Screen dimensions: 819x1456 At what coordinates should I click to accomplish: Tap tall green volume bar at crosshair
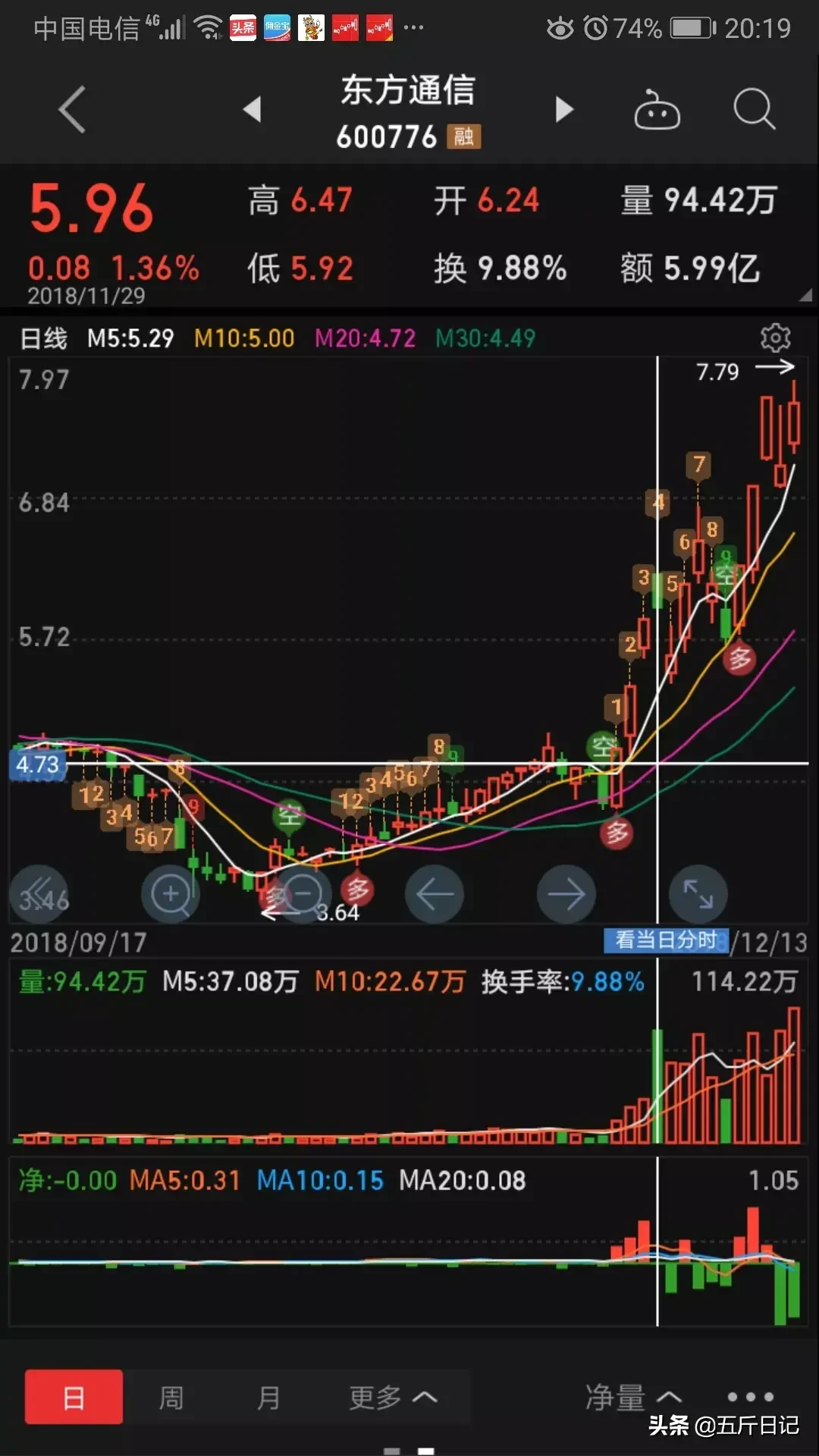click(657, 1086)
